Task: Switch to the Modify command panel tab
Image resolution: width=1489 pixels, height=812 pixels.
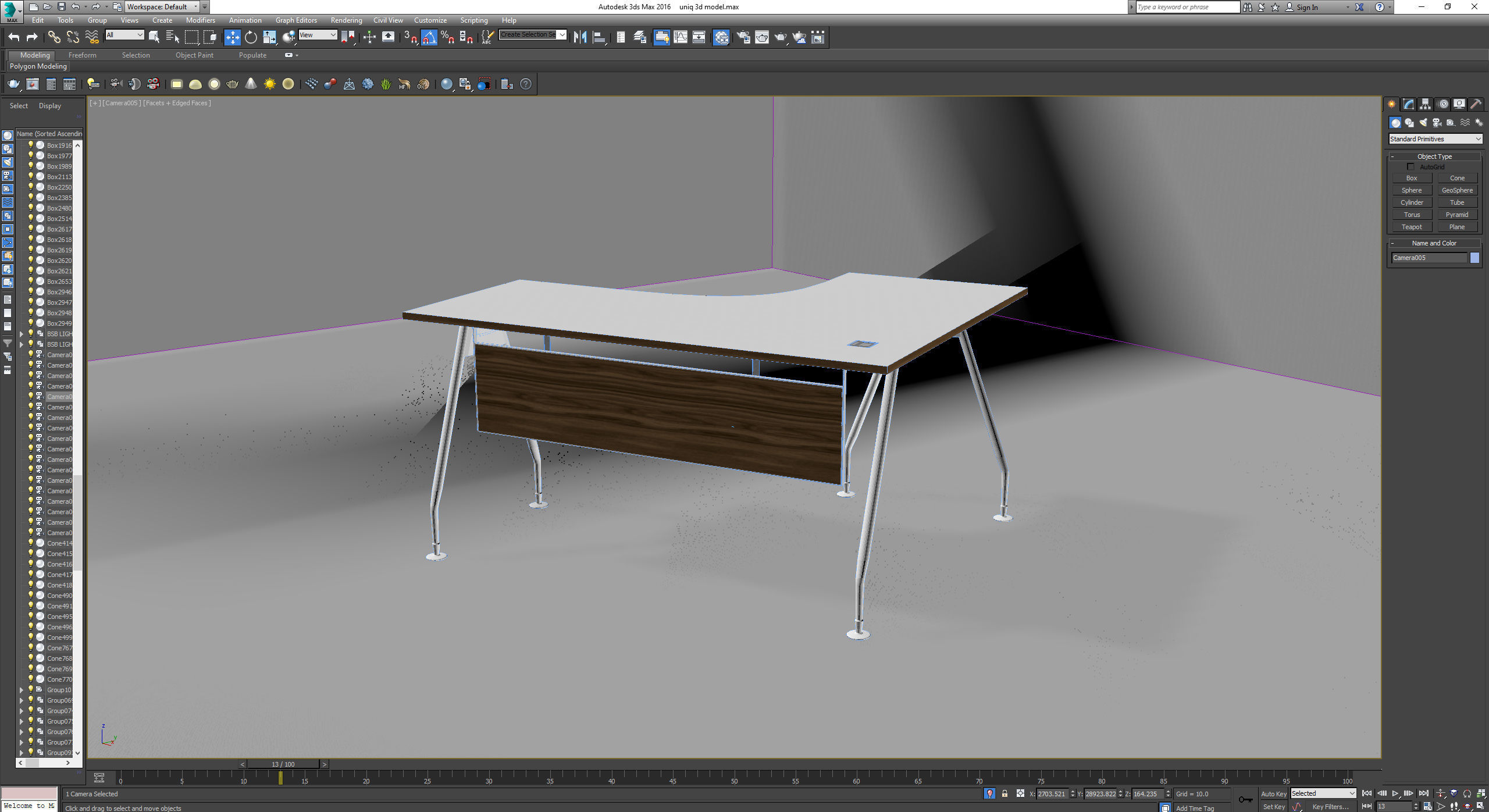Action: point(1408,104)
